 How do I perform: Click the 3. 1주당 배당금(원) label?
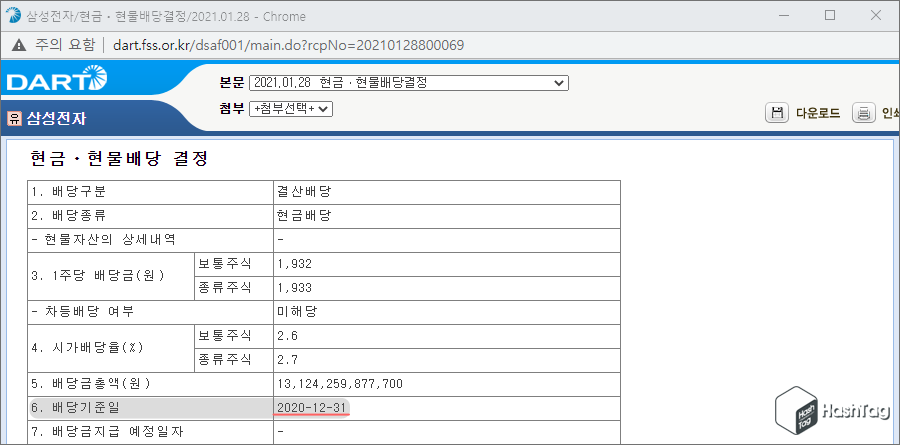[98, 276]
